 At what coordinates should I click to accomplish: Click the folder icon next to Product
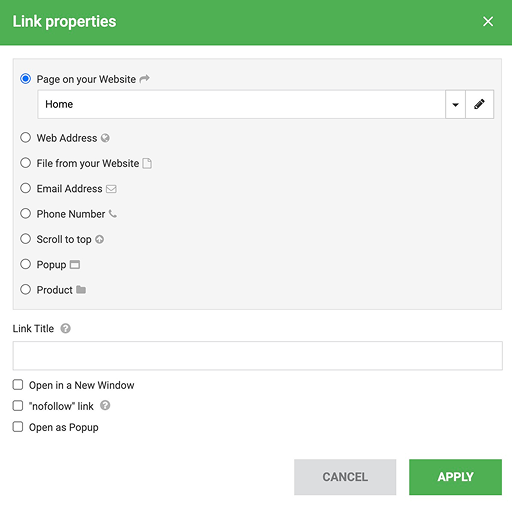81,290
